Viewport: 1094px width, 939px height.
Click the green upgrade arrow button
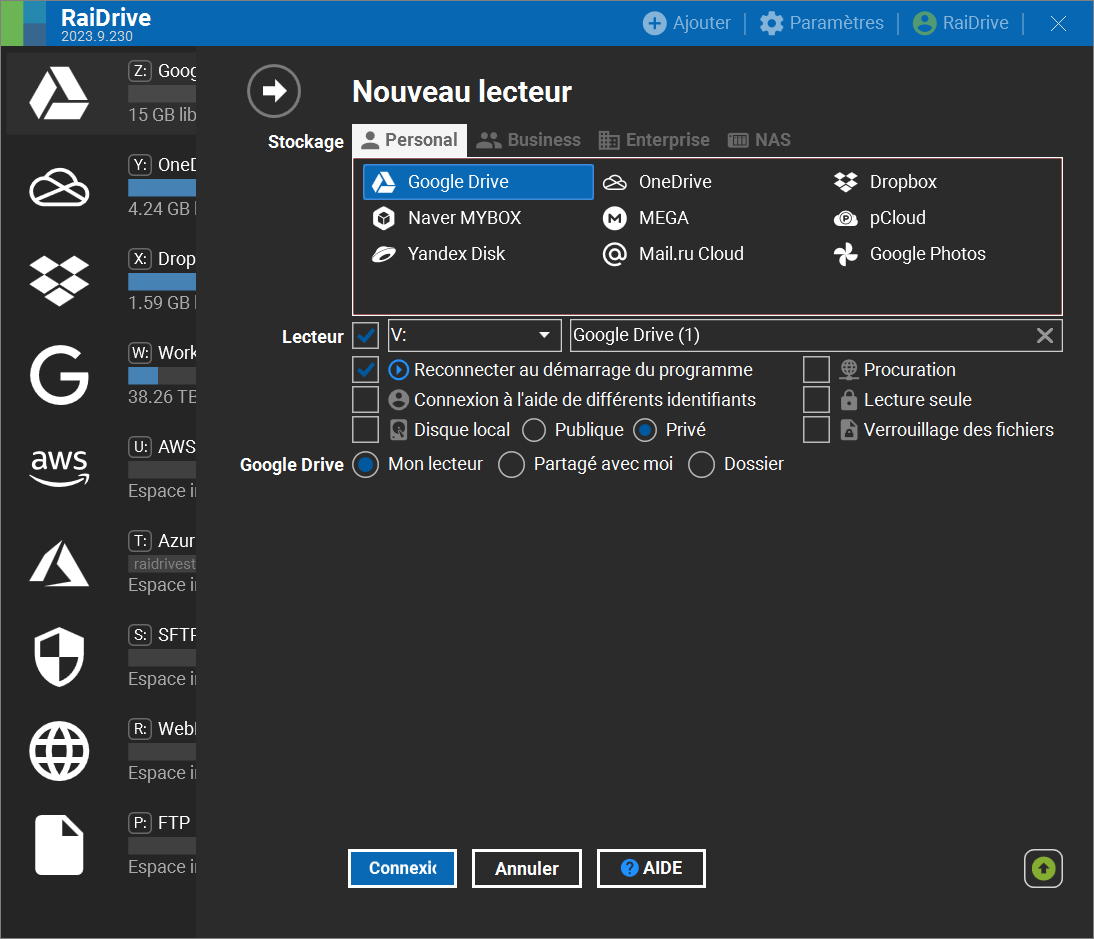[1043, 868]
